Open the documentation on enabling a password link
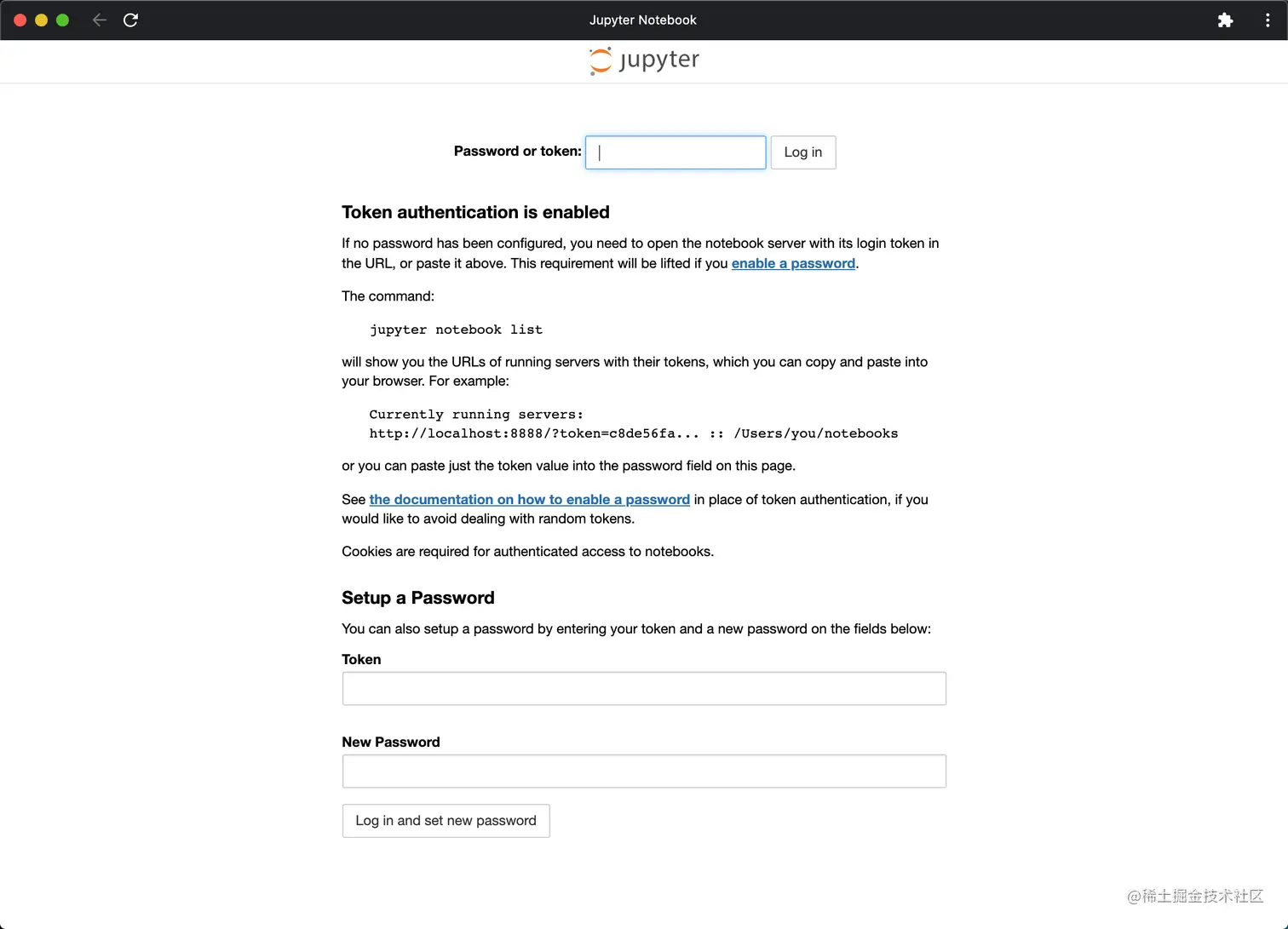 tap(530, 499)
